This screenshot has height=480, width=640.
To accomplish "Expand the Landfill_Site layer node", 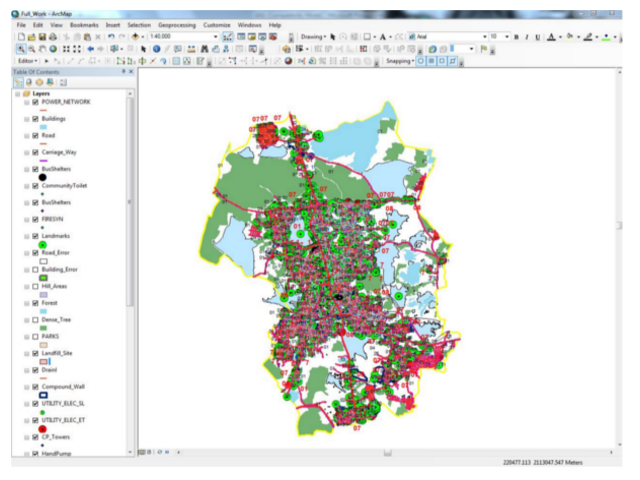I will click(27, 353).
